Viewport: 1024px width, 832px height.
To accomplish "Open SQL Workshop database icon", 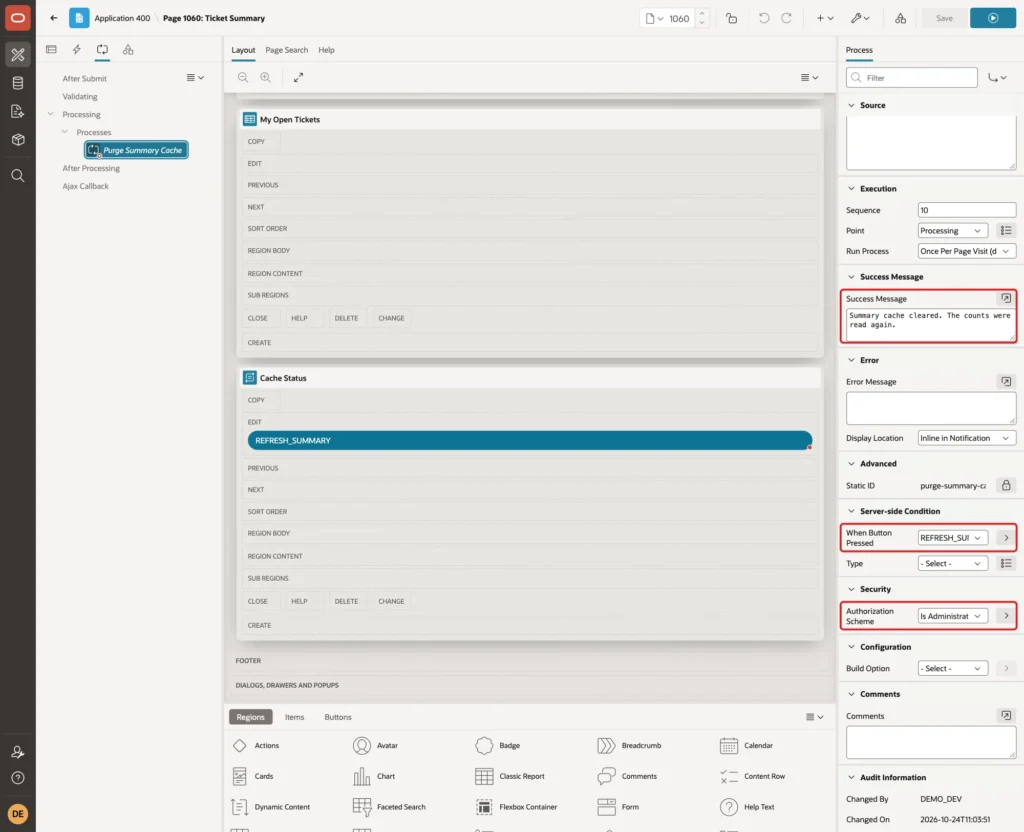I will [x=18, y=83].
